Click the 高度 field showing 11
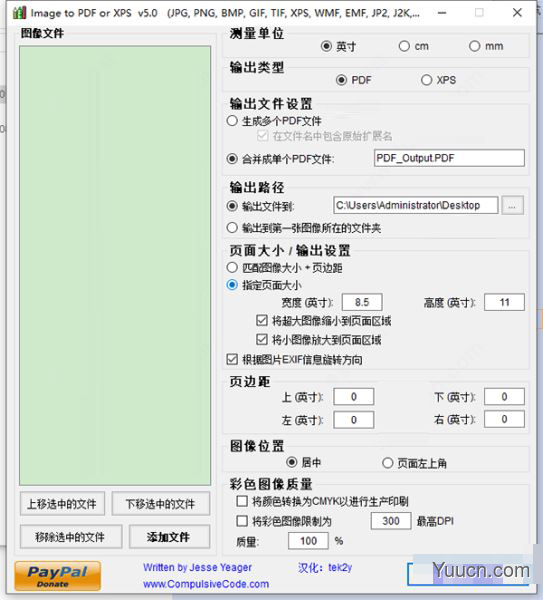Image resolution: width=543 pixels, height=600 pixels. click(504, 302)
